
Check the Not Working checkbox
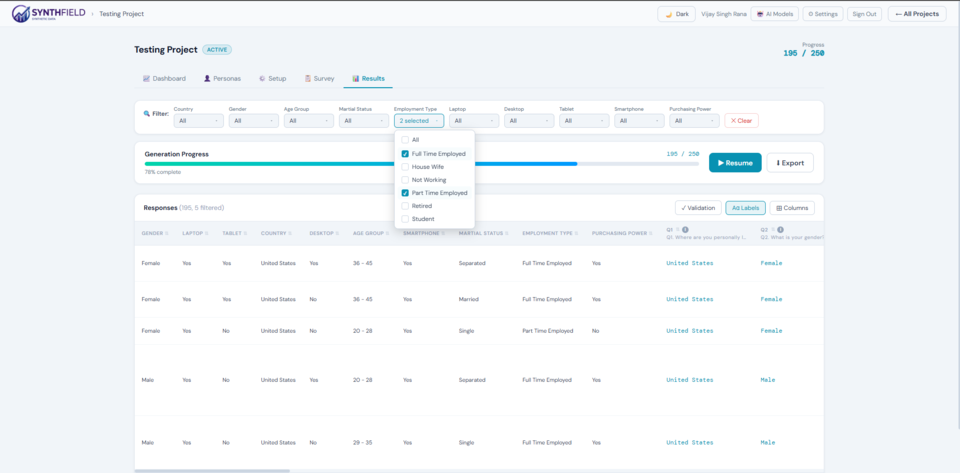point(405,180)
